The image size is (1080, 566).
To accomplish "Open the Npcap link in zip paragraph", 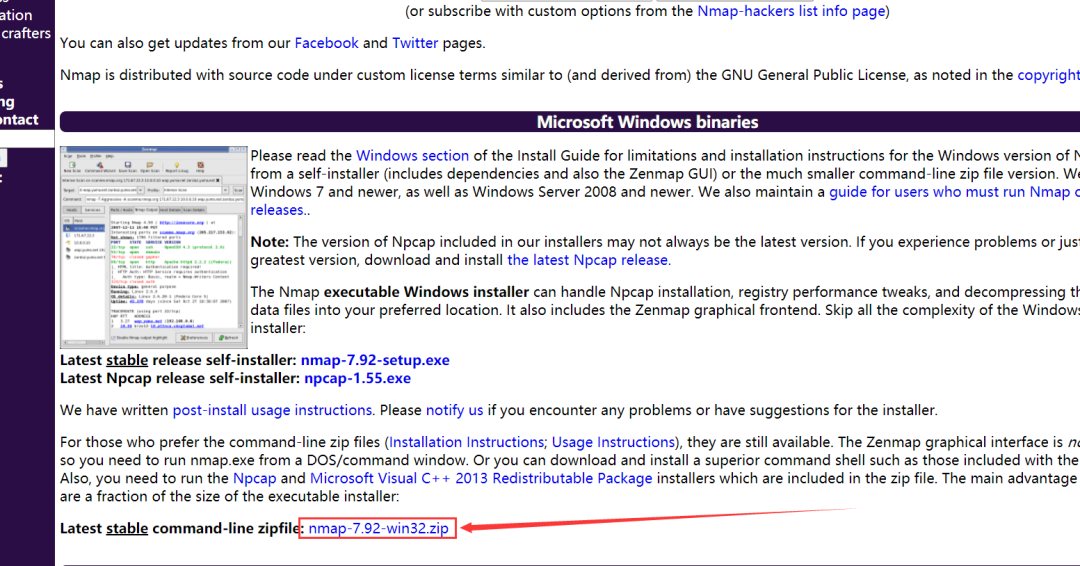I will click(254, 479).
